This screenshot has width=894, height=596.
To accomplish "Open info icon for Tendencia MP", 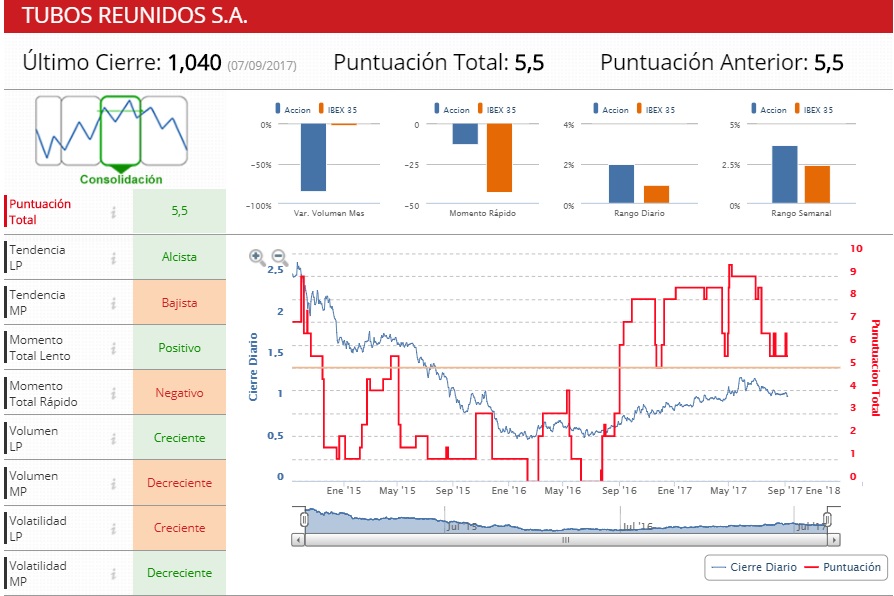I will pos(113,303).
